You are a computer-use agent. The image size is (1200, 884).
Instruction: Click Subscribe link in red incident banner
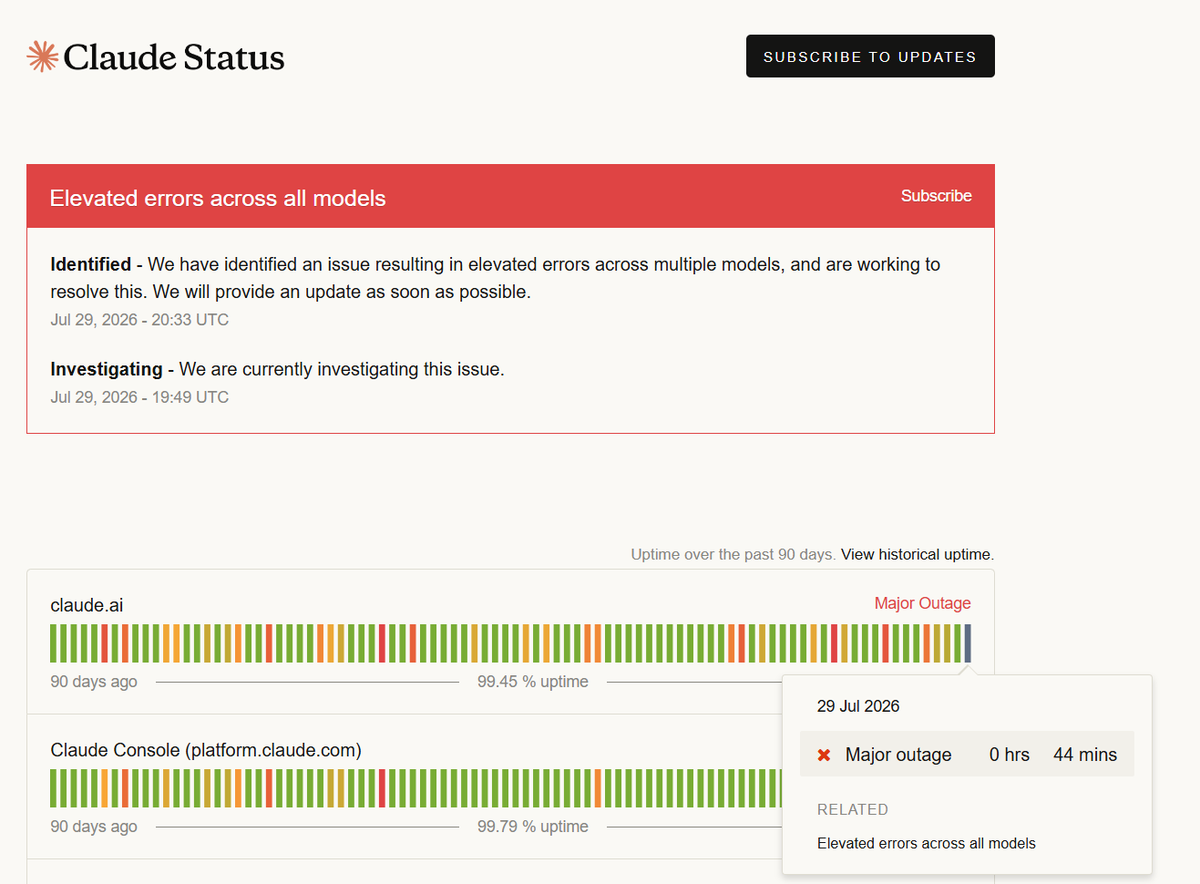[x=936, y=196]
